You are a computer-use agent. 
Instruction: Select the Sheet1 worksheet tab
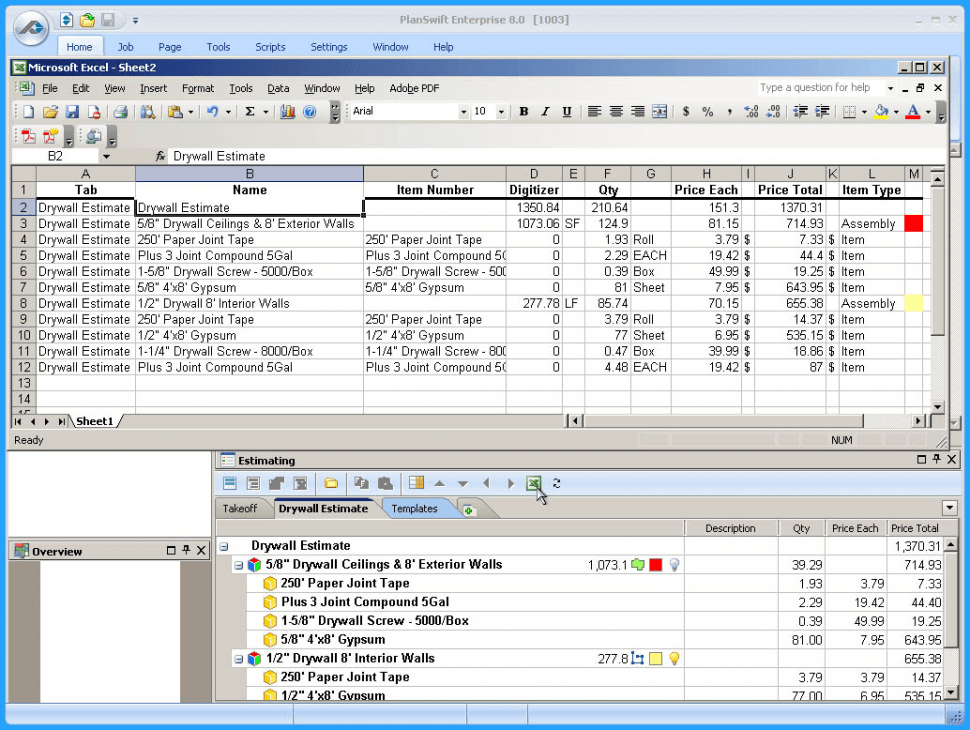pyautogui.click(x=95, y=421)
